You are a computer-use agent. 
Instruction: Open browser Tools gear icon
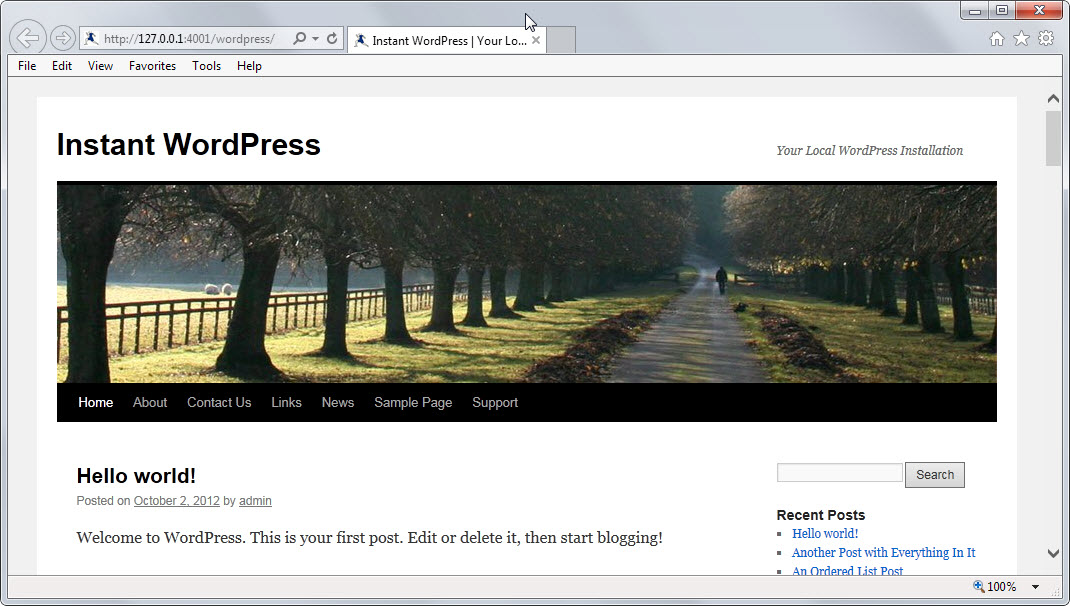(1046, 38)
